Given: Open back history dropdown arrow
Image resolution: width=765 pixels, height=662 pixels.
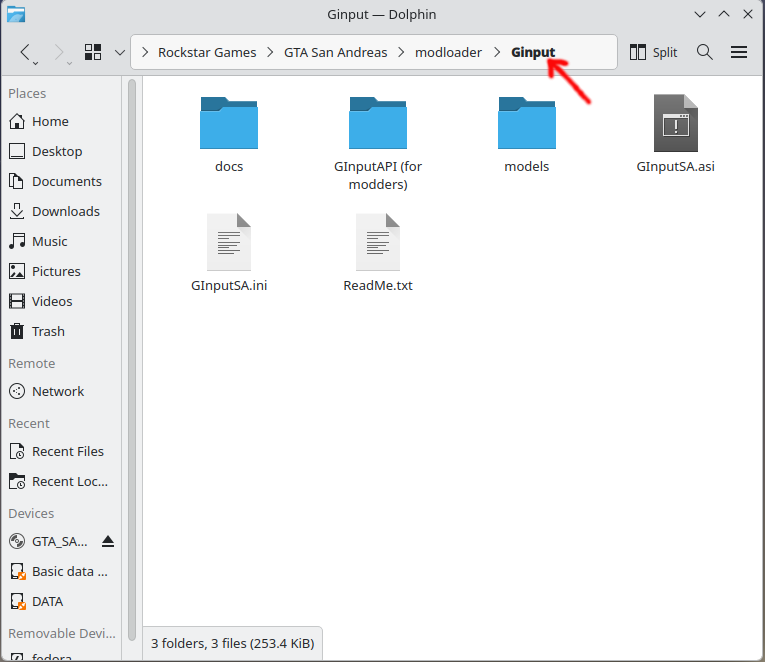Looking at the screenshot, I should coord(36,63).
